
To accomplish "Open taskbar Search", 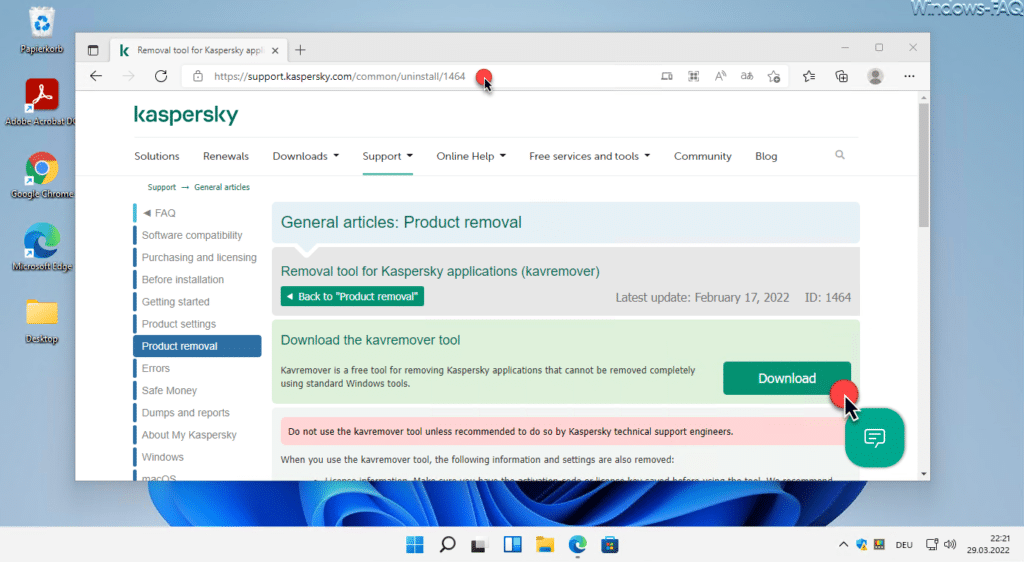I will pyautogui.click(x=447, y=544).
